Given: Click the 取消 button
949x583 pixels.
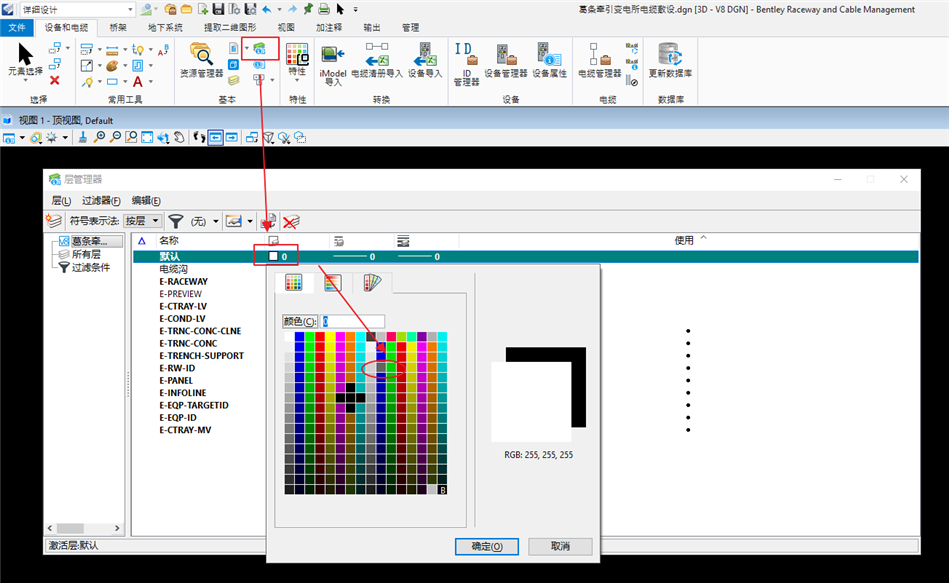Looking at the screenshot, I should click(560, 546).
